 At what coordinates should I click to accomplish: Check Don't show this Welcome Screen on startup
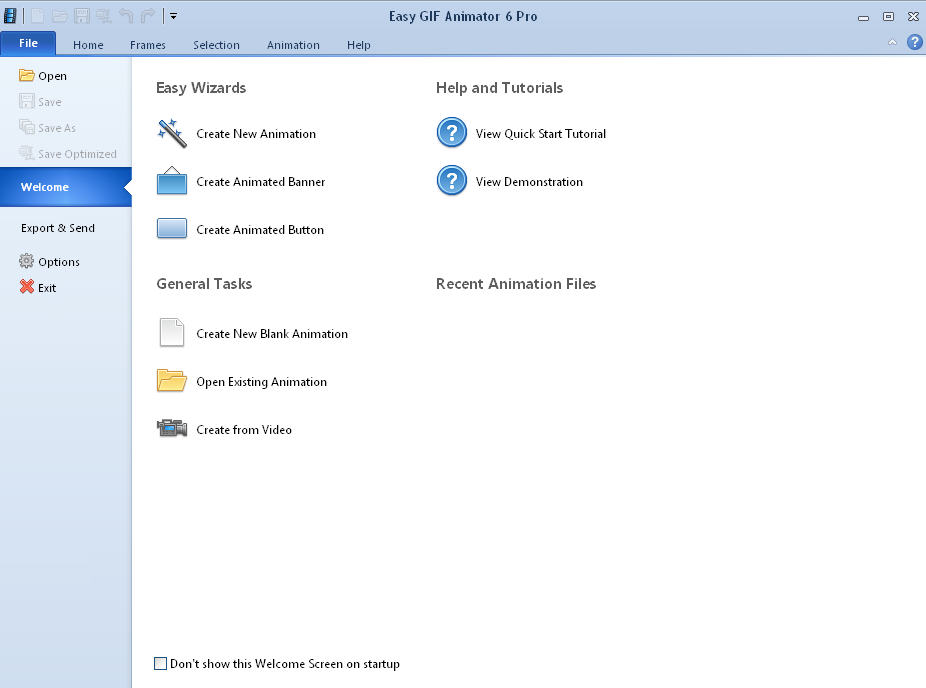pyautogui.click(x=160, y=663)
